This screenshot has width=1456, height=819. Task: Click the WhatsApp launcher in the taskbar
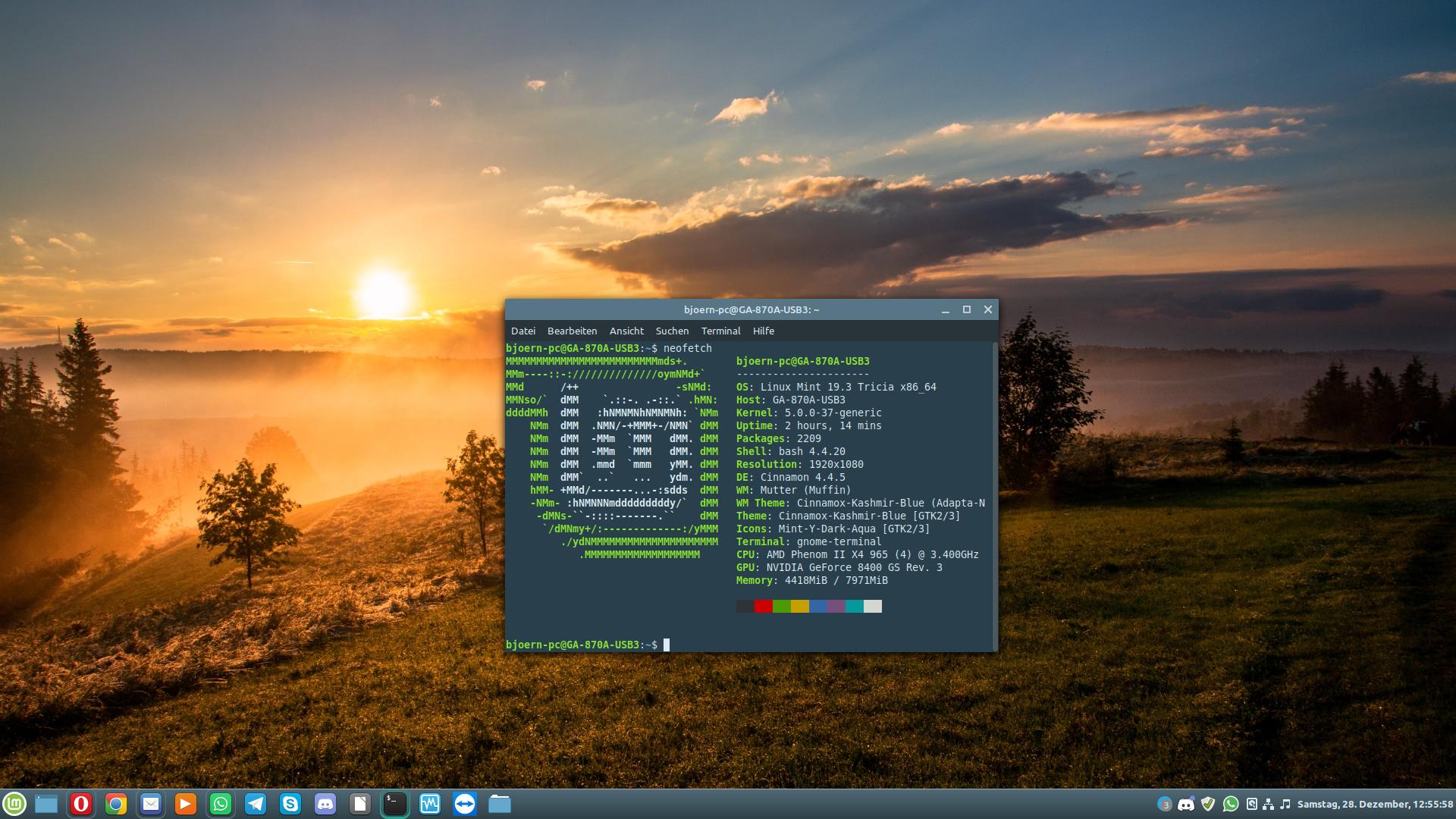[x=221, y=804]
